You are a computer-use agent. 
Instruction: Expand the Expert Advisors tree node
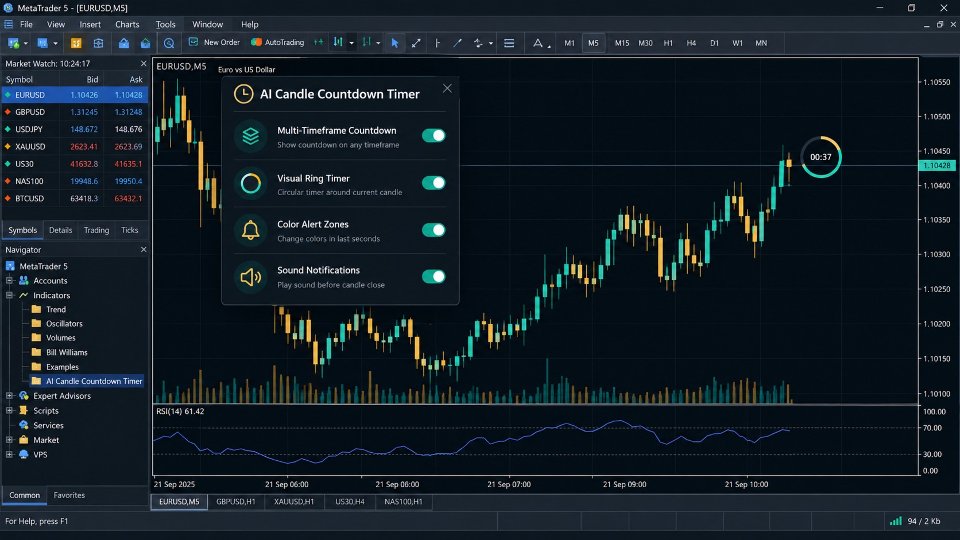click(x=10, y=396)
